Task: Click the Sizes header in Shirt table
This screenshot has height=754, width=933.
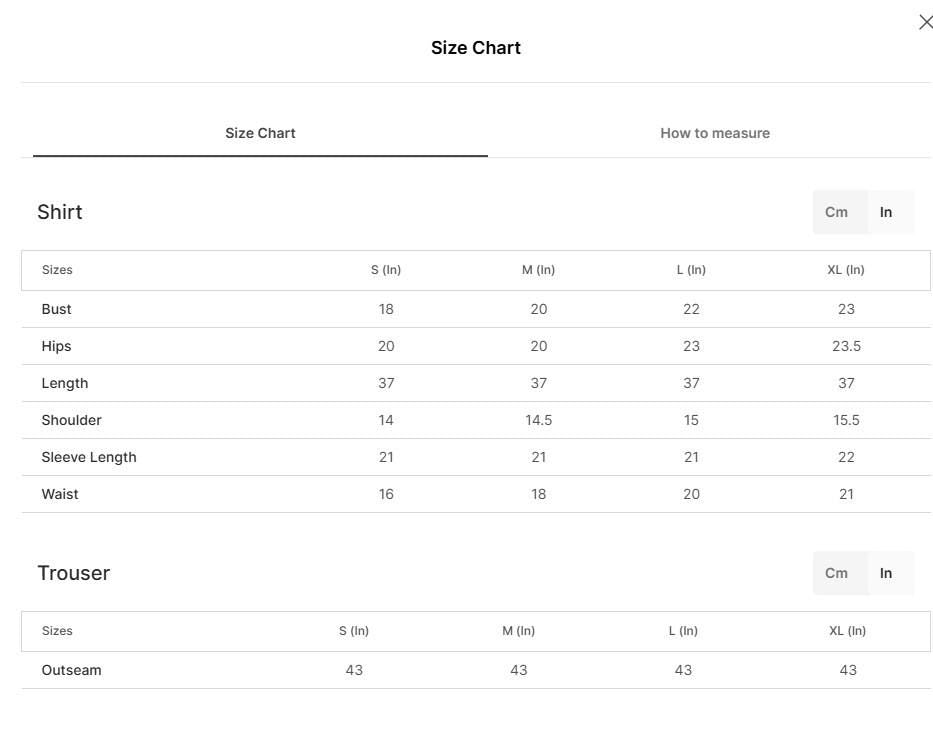Action: [57, 270]
